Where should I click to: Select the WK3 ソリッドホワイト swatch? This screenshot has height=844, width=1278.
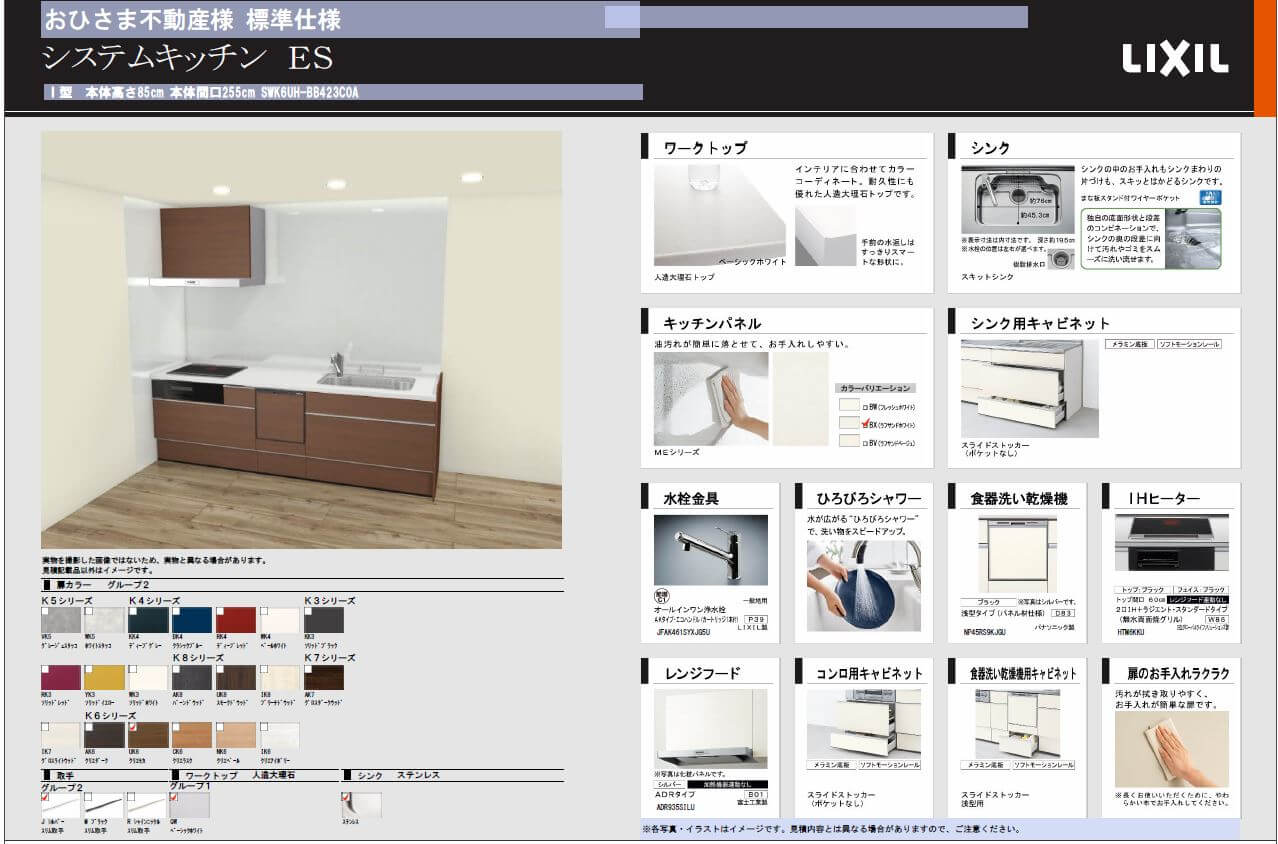point(148,678)
